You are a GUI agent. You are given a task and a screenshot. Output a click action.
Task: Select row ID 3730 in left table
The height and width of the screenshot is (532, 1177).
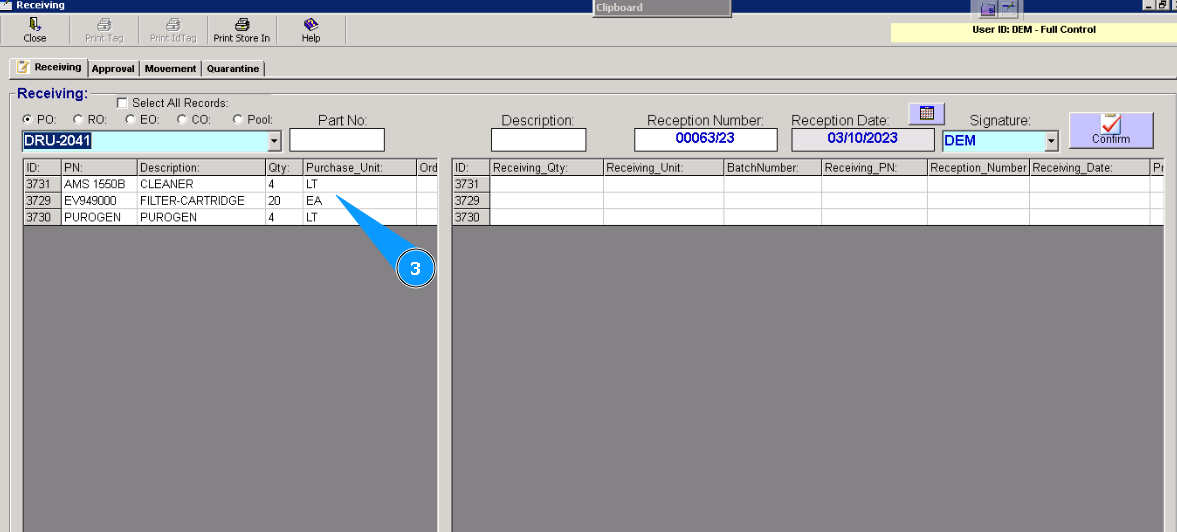point(42,217)
